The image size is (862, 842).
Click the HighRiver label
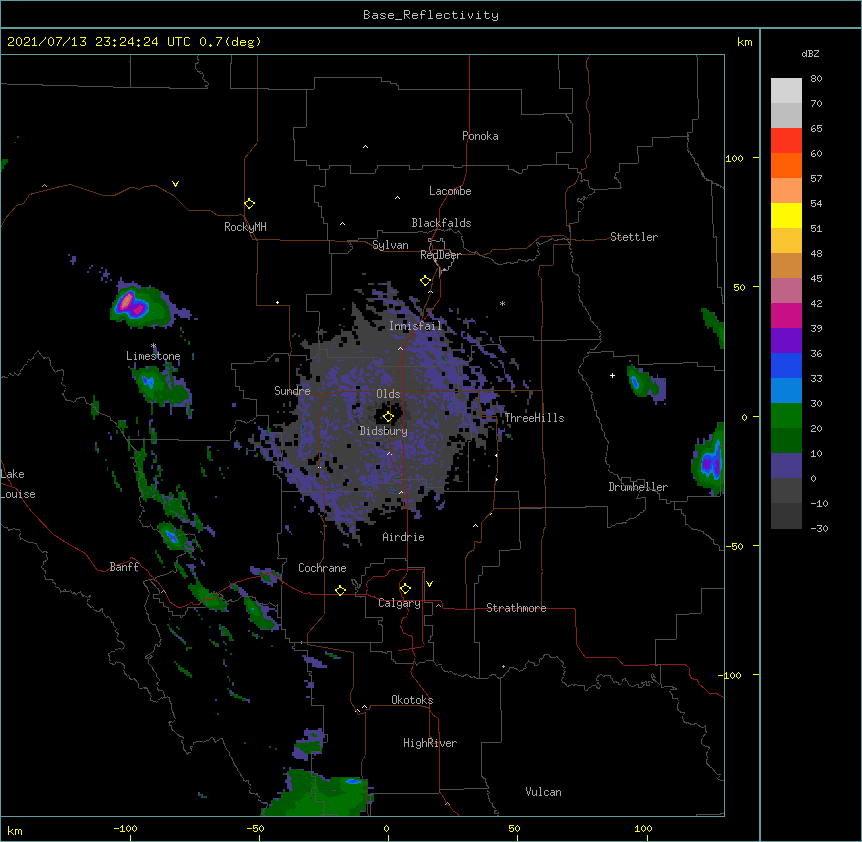pyautogui.click(x=430, y=743)
